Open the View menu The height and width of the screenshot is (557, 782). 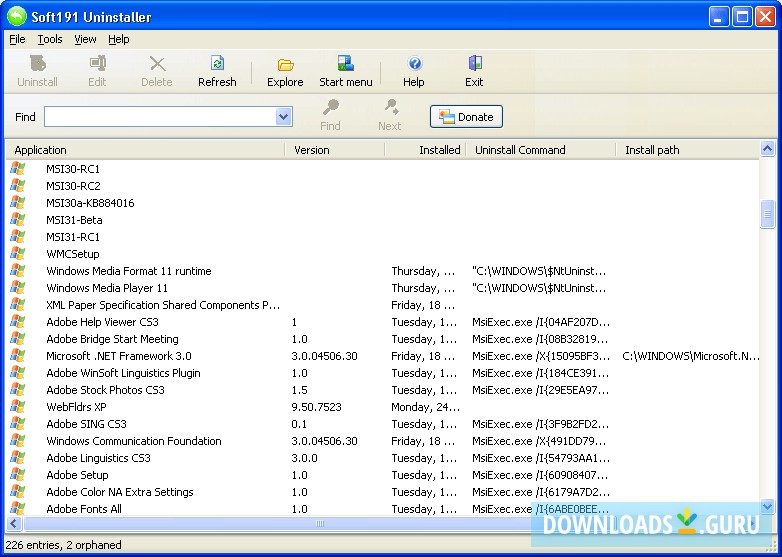[85, 39]
